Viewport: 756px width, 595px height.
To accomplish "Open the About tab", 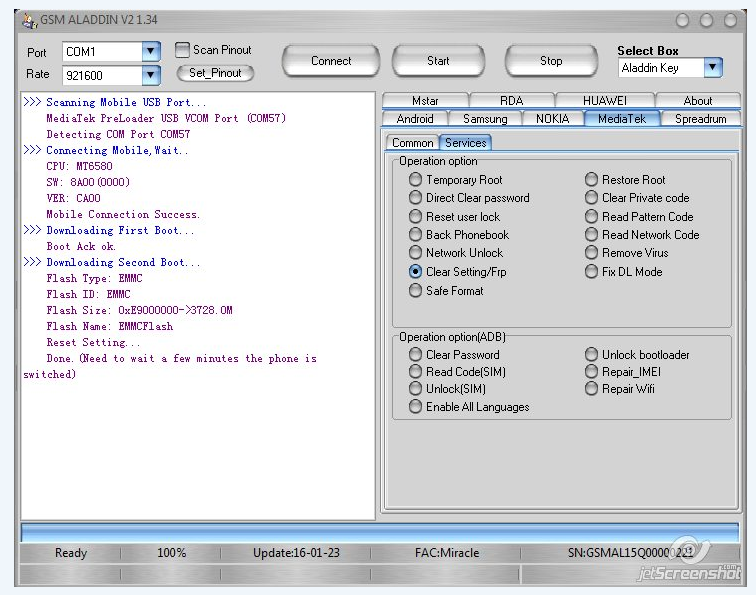I will click(x=698, y=100).
